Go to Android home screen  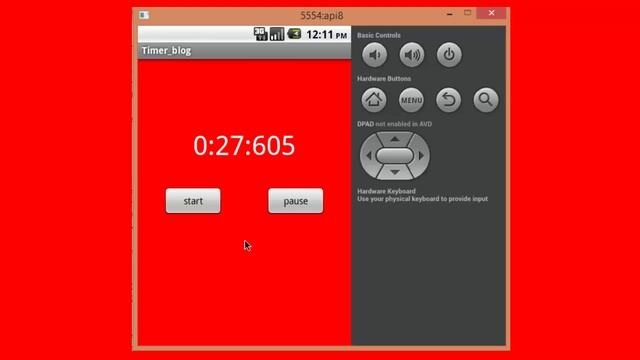(x=374, y=100)
